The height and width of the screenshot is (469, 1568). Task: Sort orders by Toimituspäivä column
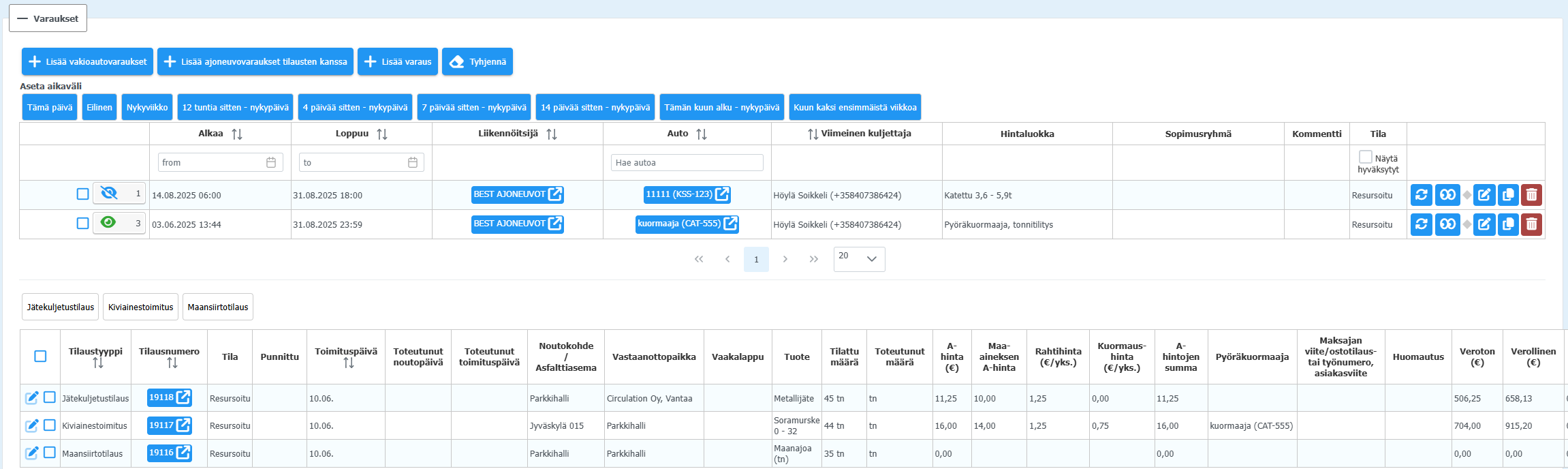click(349, 363)
